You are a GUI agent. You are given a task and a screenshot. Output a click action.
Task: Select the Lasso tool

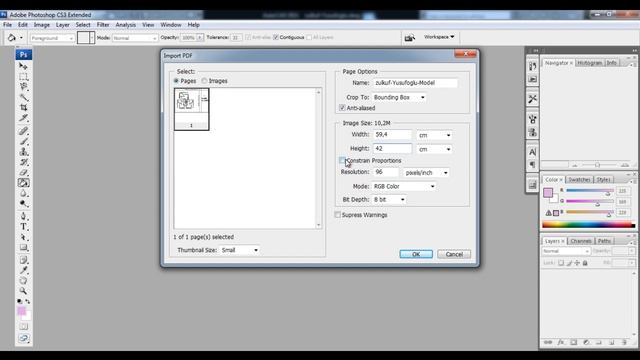pos(23,87)
